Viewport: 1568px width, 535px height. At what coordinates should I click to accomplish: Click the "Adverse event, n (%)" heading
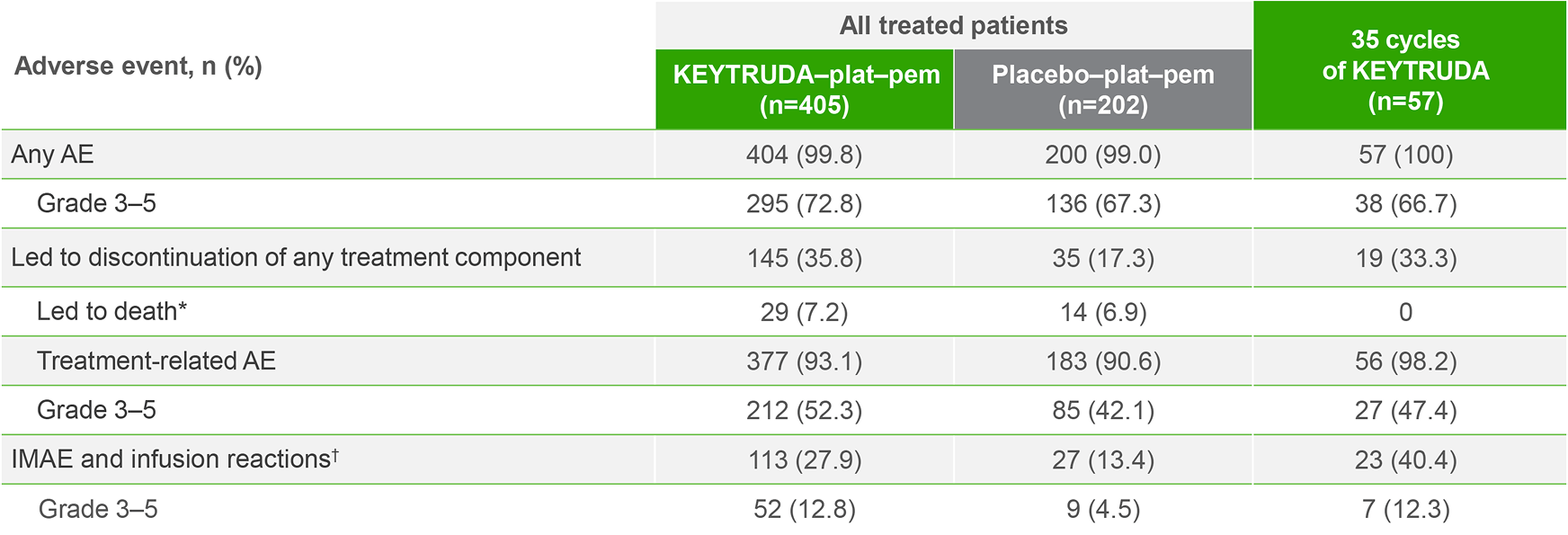(x=138, y=67)
